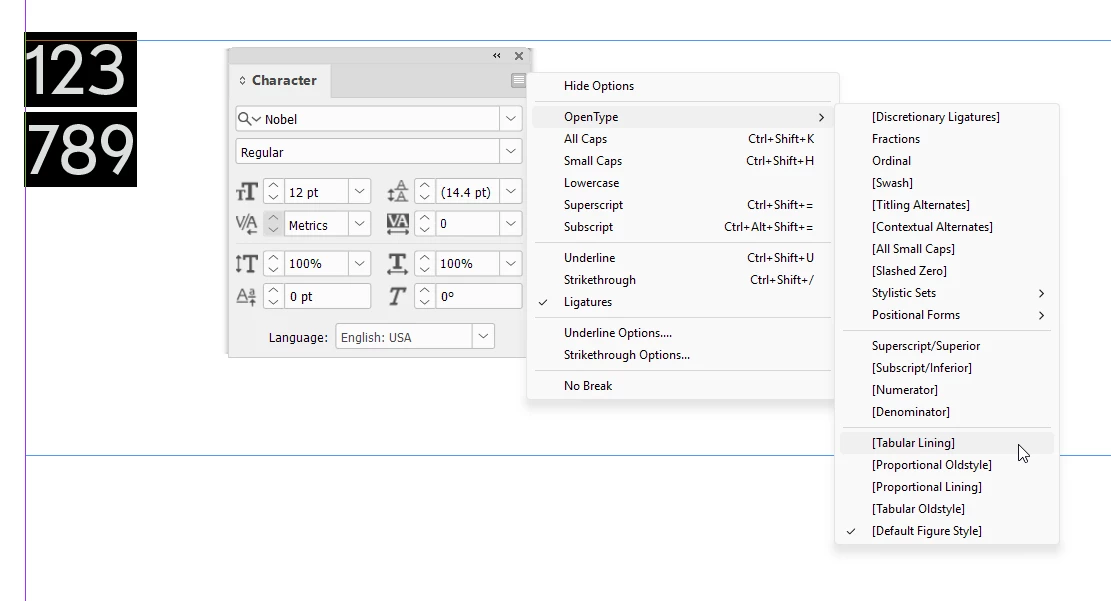
Task: Choose [Subscript/Inferior]
Action: point(947,368)
